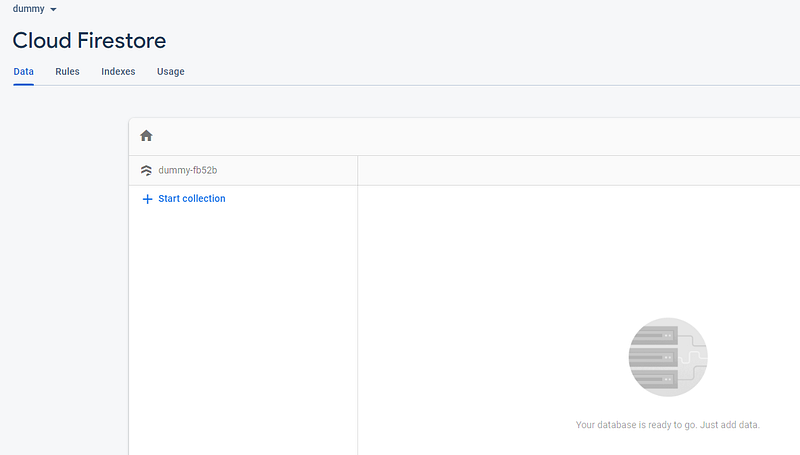Switch to the Rules tab
This screenshot has height=455, width=800.
tap(67, 71)
